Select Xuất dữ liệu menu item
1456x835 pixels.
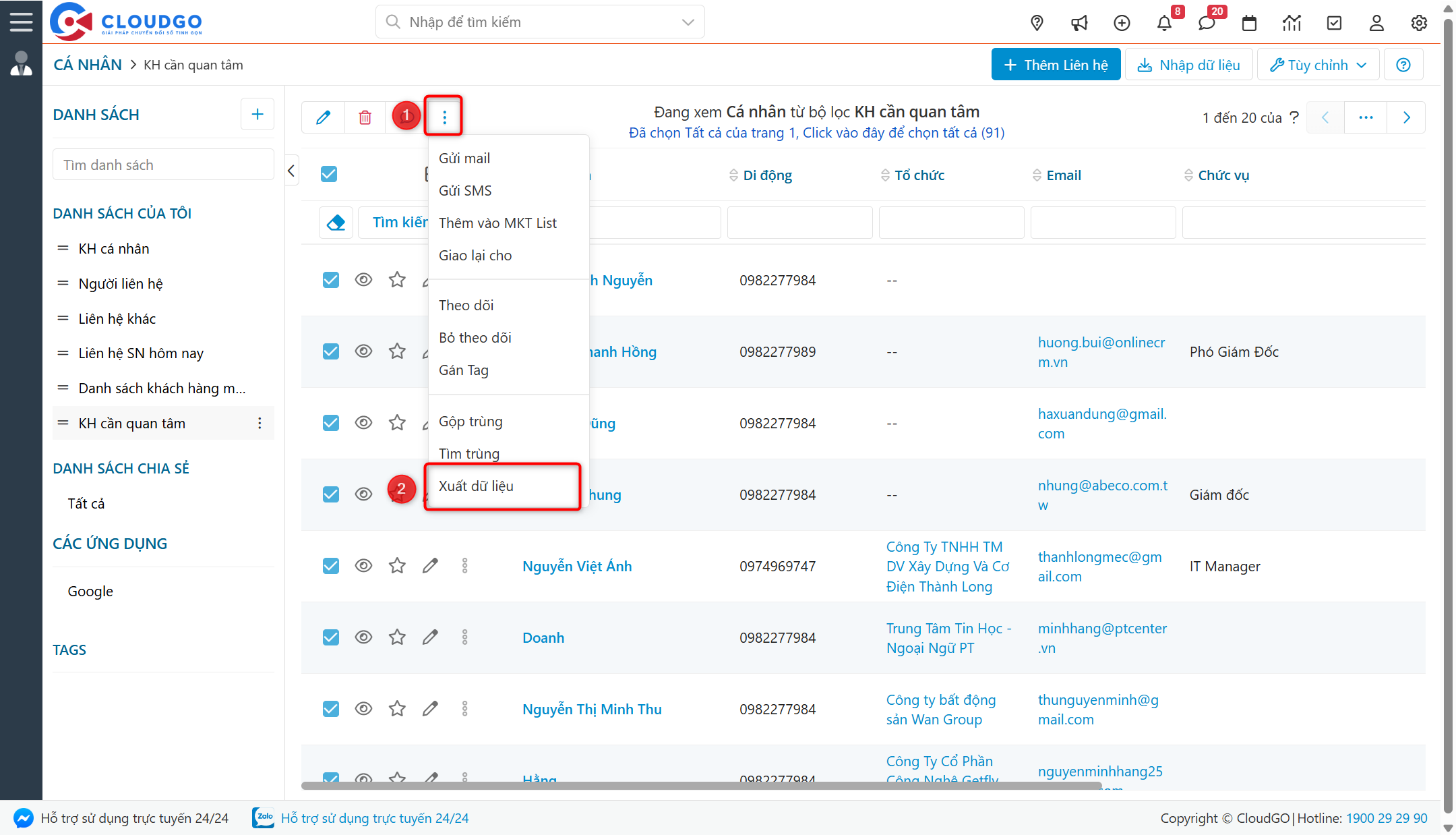(x=476, y=486)
